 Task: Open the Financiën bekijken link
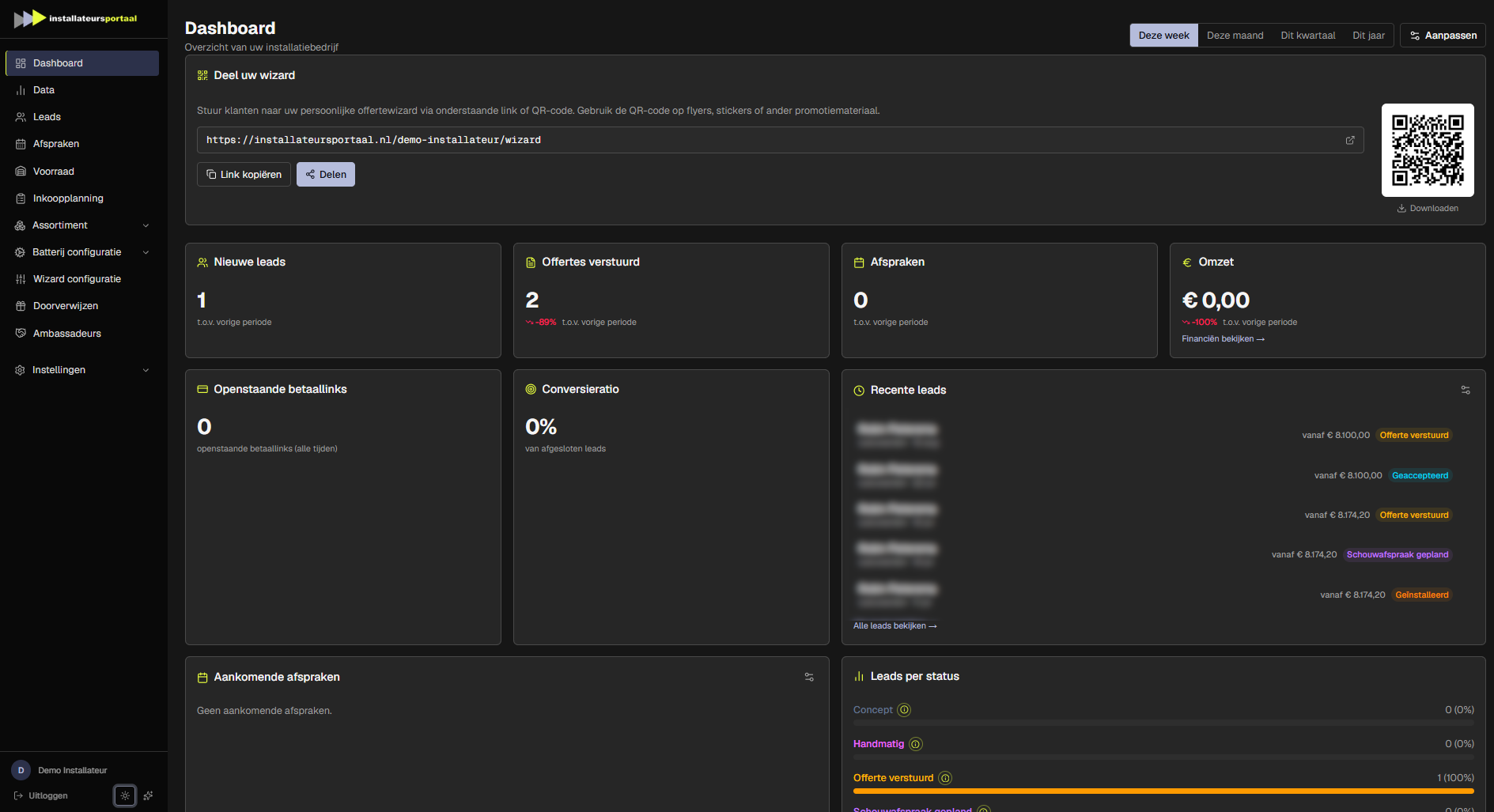[1223, 339]
